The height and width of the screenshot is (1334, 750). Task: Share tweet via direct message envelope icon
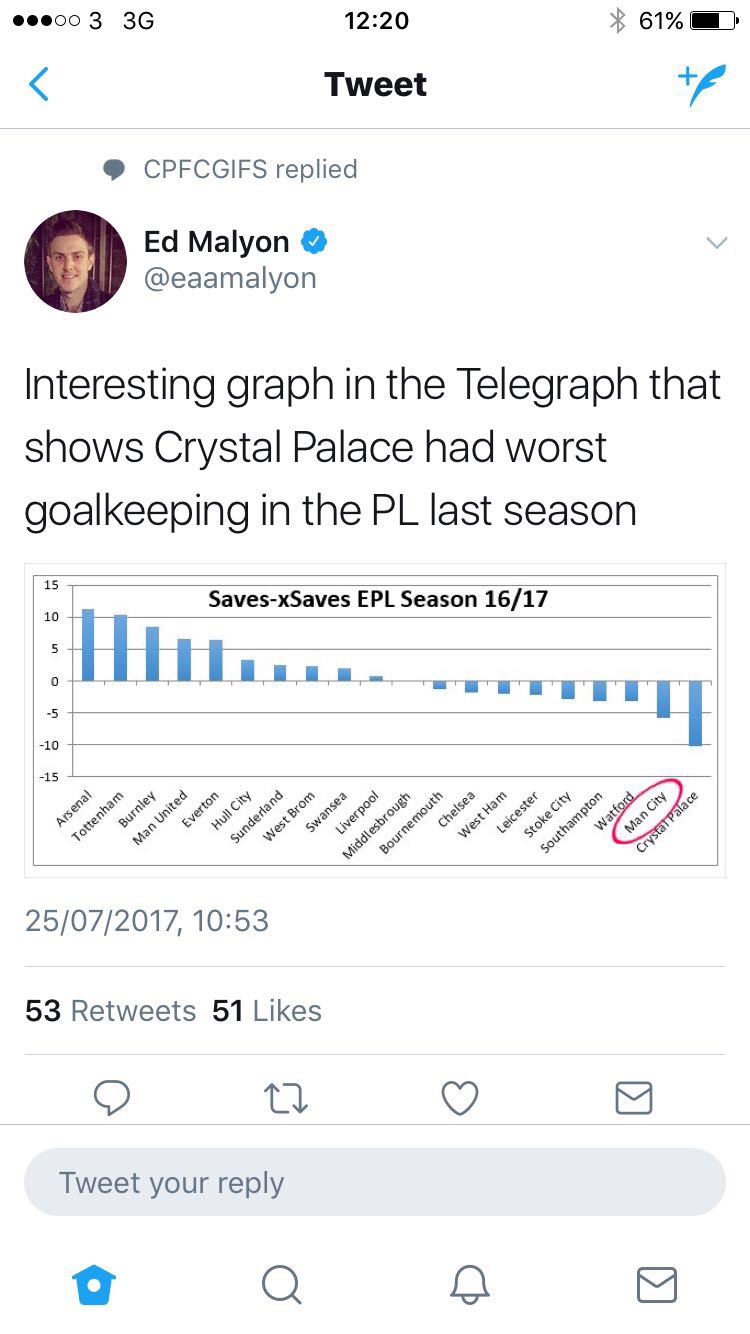coord(634,1097)
